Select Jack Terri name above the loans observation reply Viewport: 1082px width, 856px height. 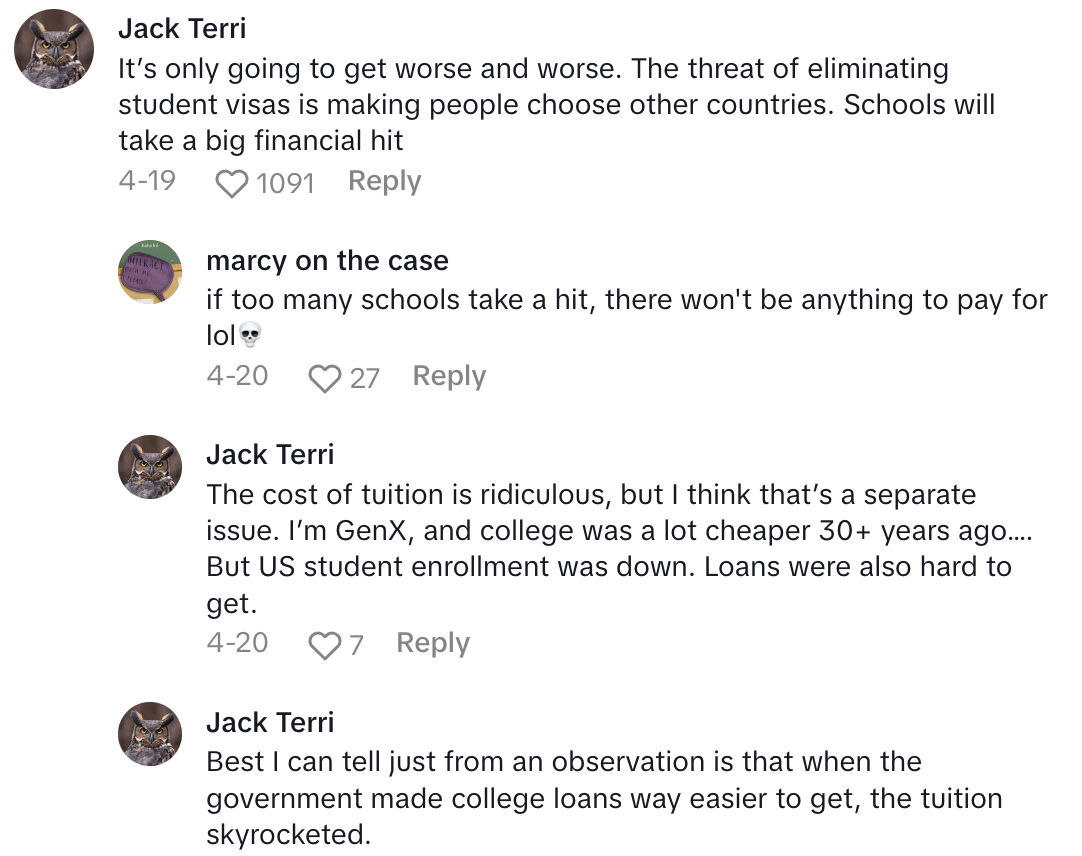tap(270, 722)
